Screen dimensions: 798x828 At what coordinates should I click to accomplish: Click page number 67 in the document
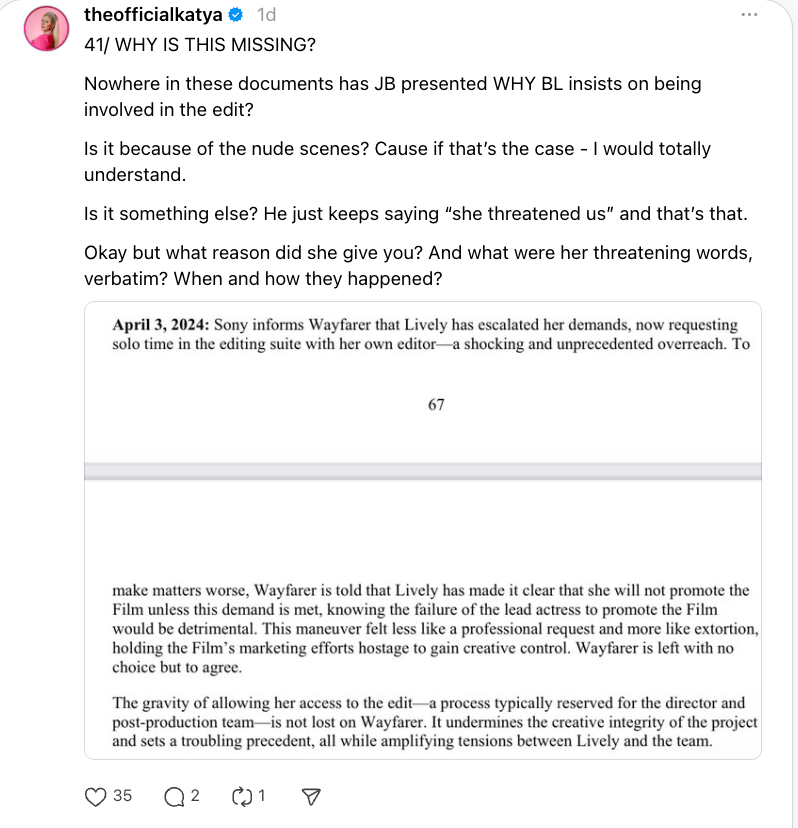click(435, 405)
